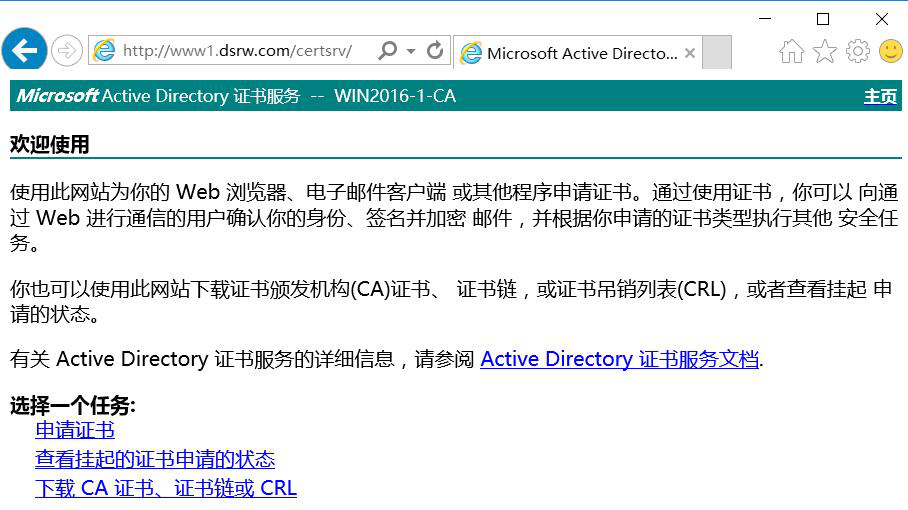
Task: Open Active Directory 证书服务文档 link
Action: pos(620,359)
